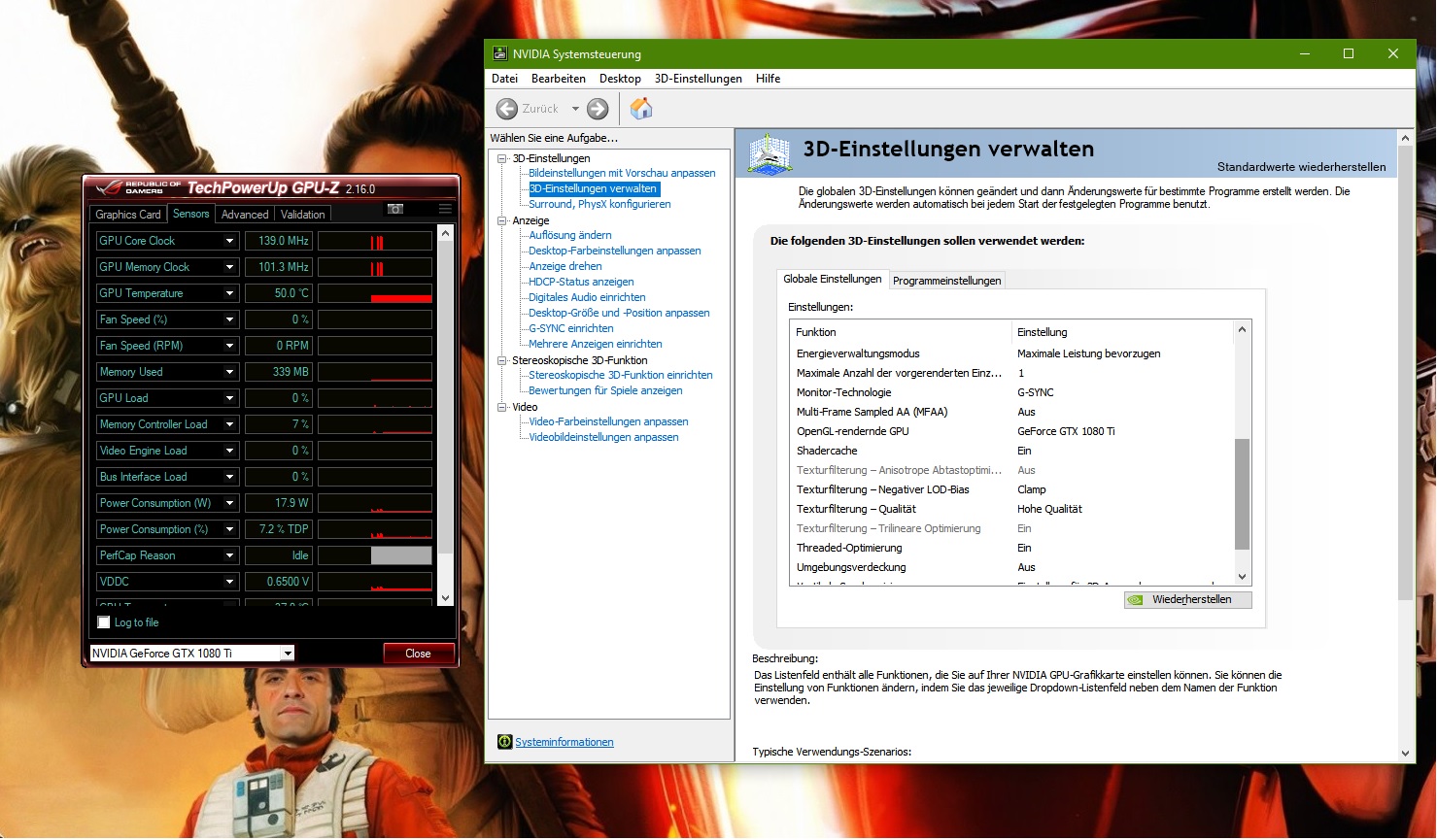Open the Systeminformationen link

[565, 742]
